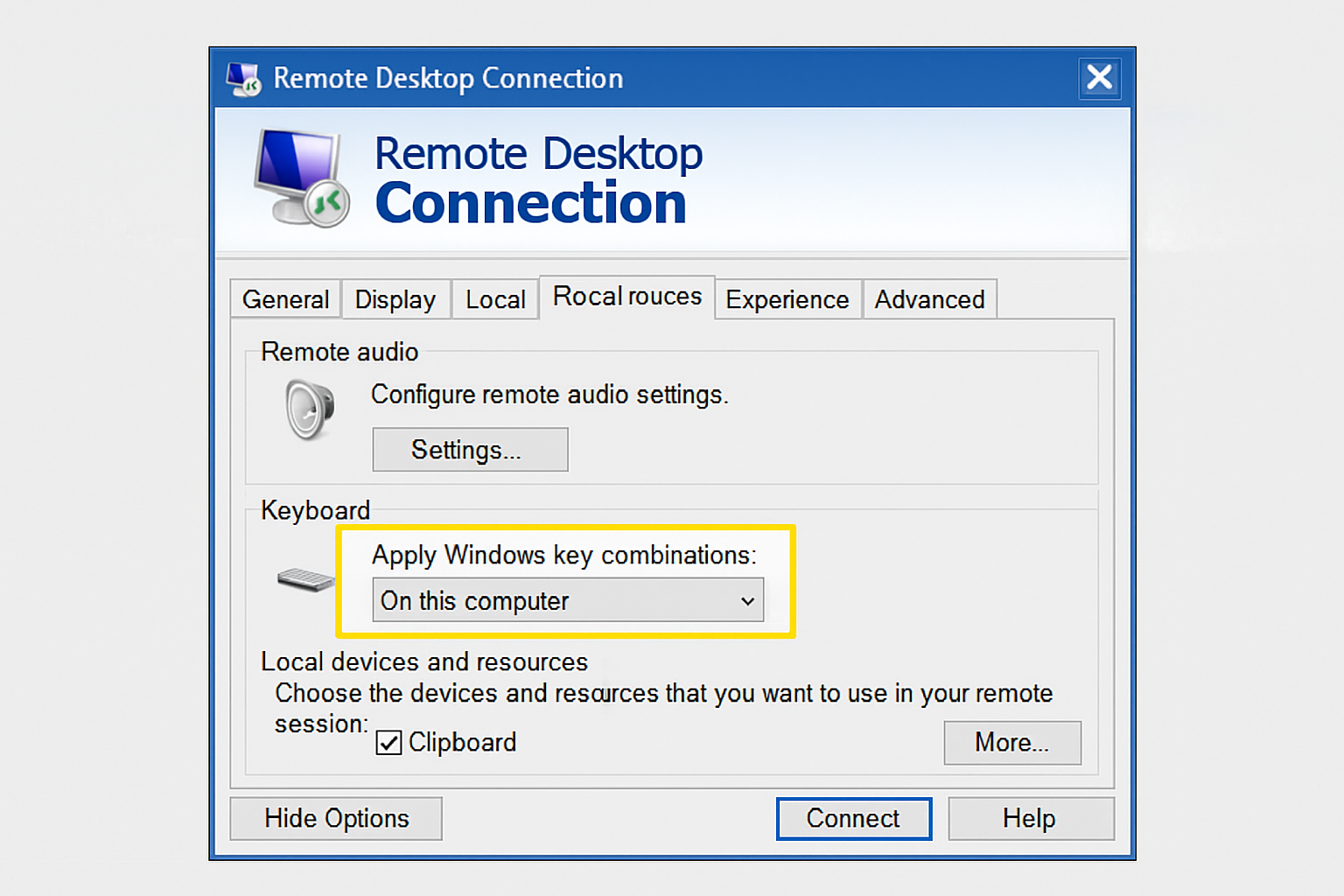The width and height of the screenshot is (1344, 896).
Task: Open Help
Action: 1030,818
